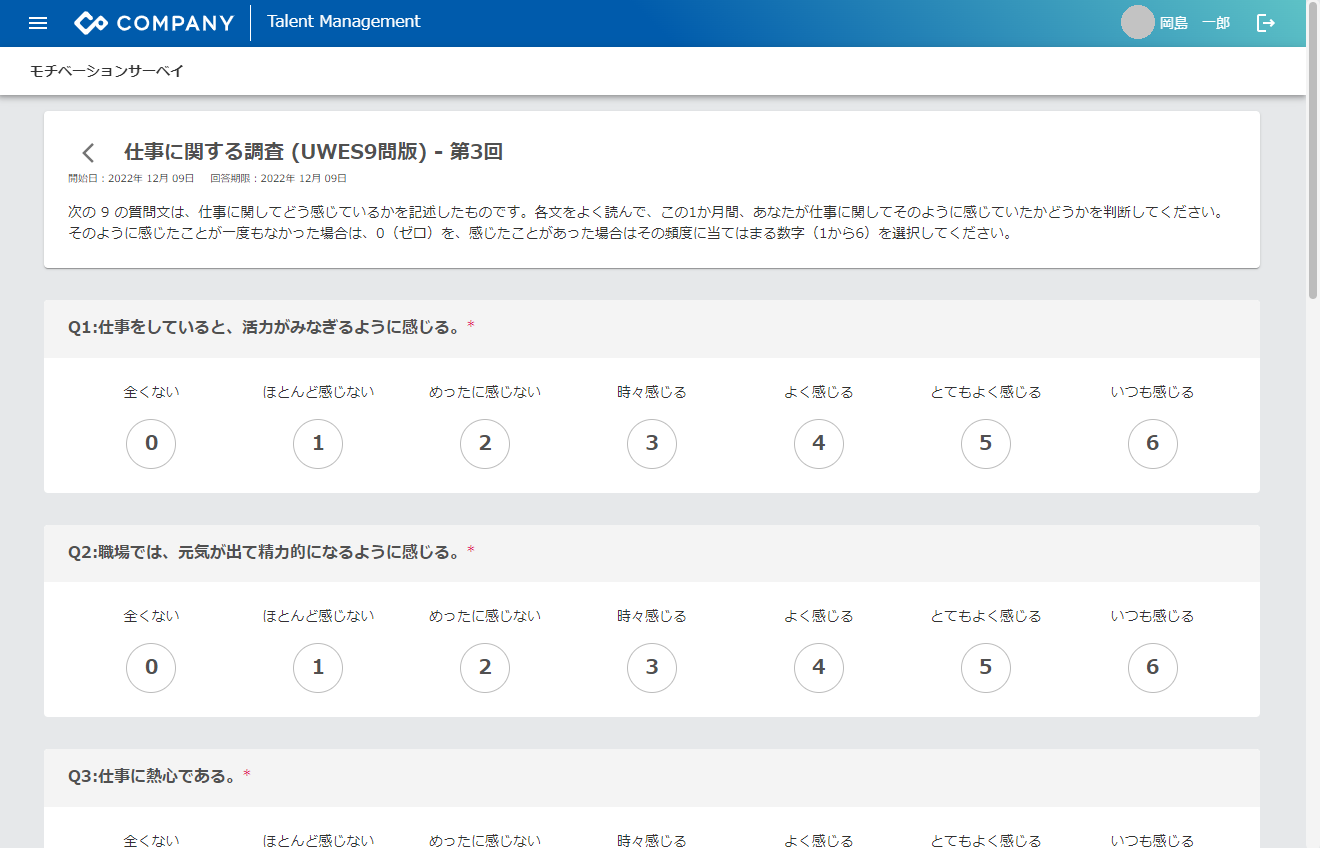This screenshot has width=1320, height=848.
Task: Click the Q2 question text
Action: click(x=265, y=551)
